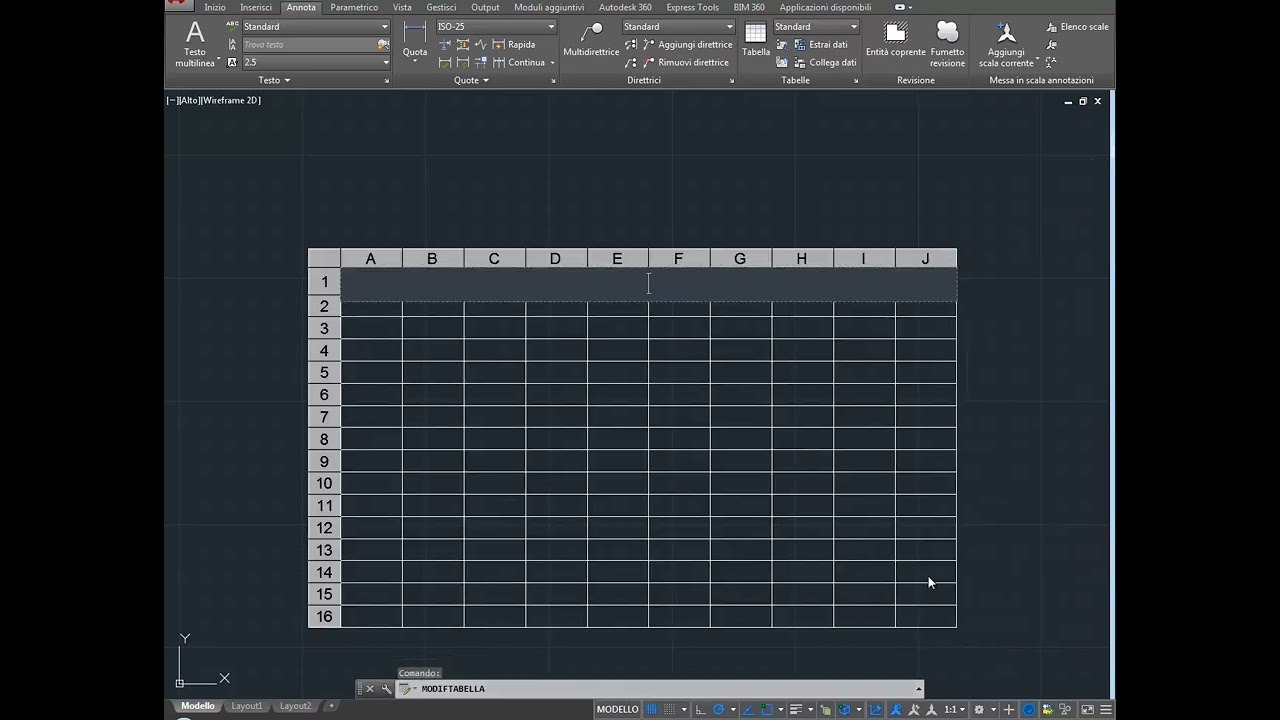Click the find text search icon
The width and height of the screenshot is (1280, 720).
click(383, 45)
